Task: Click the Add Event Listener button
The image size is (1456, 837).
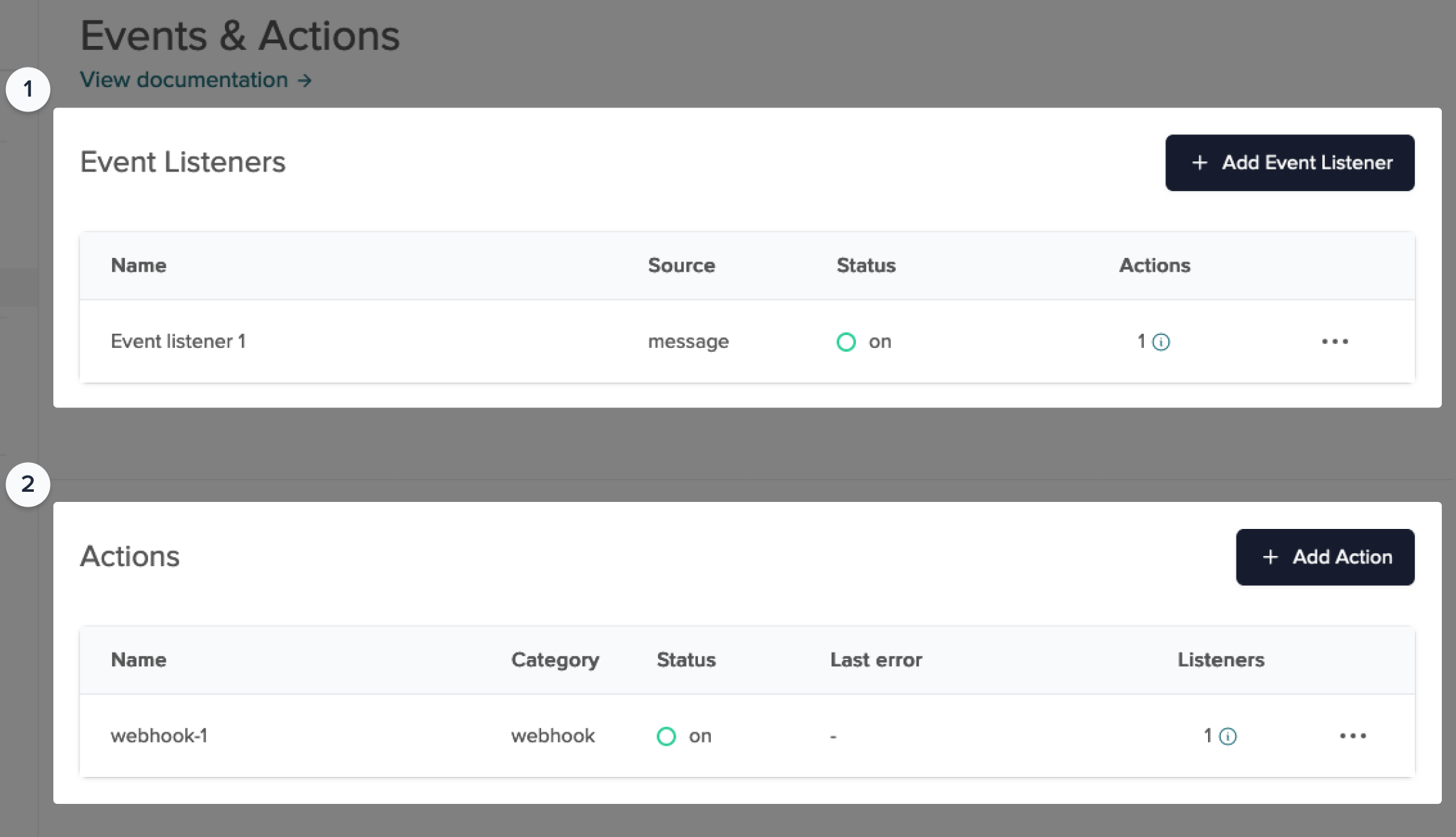Action: point(1290,163)
